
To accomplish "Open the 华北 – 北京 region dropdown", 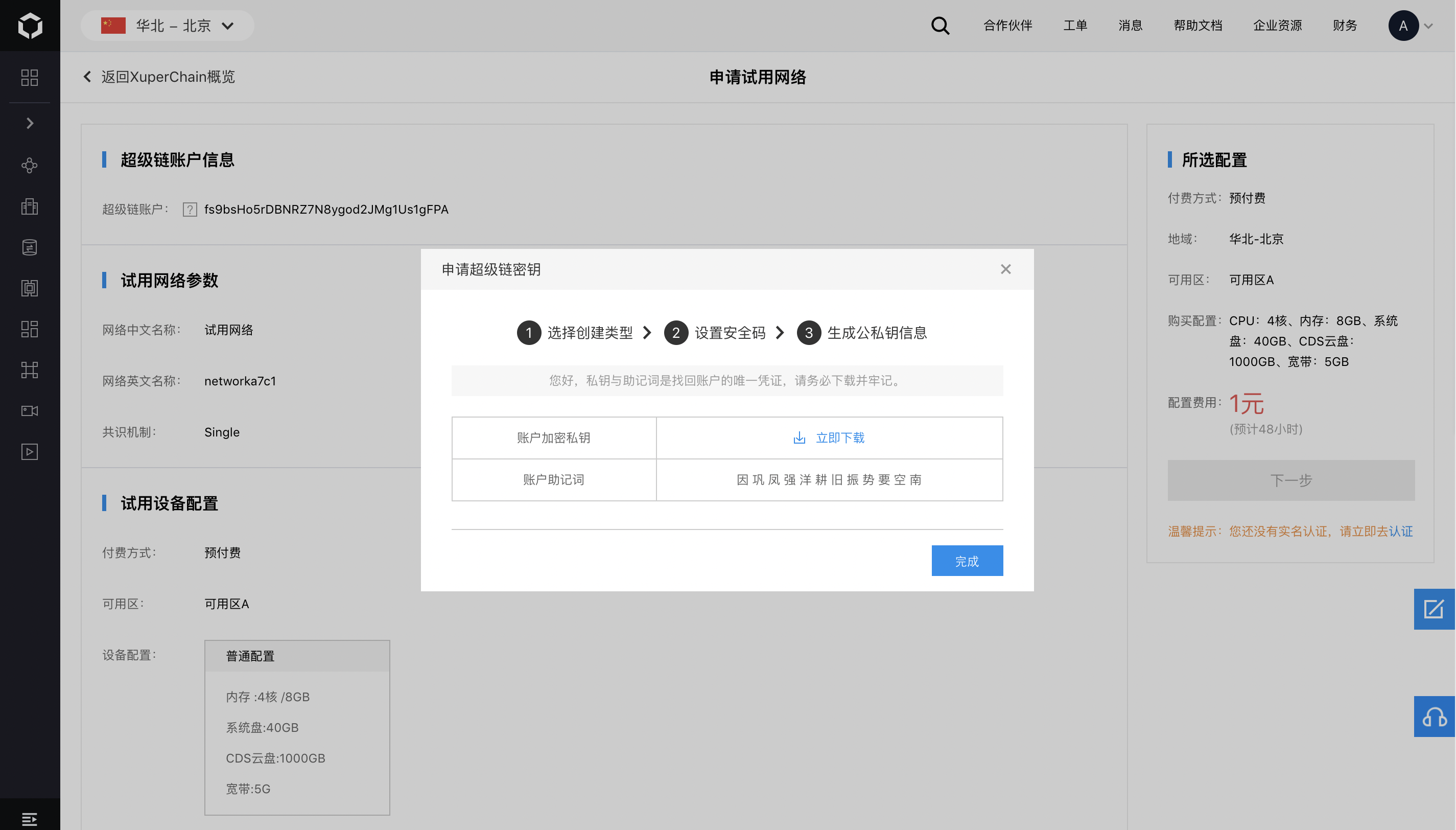I will click(168, 26).
